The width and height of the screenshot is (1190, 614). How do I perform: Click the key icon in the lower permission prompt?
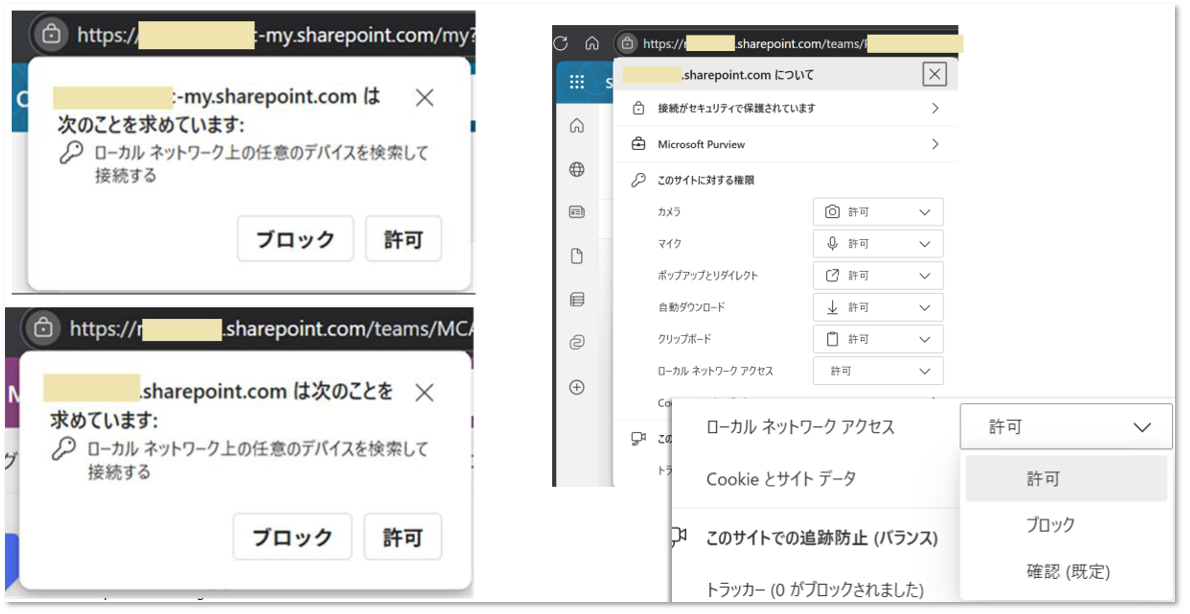(64, 449)
